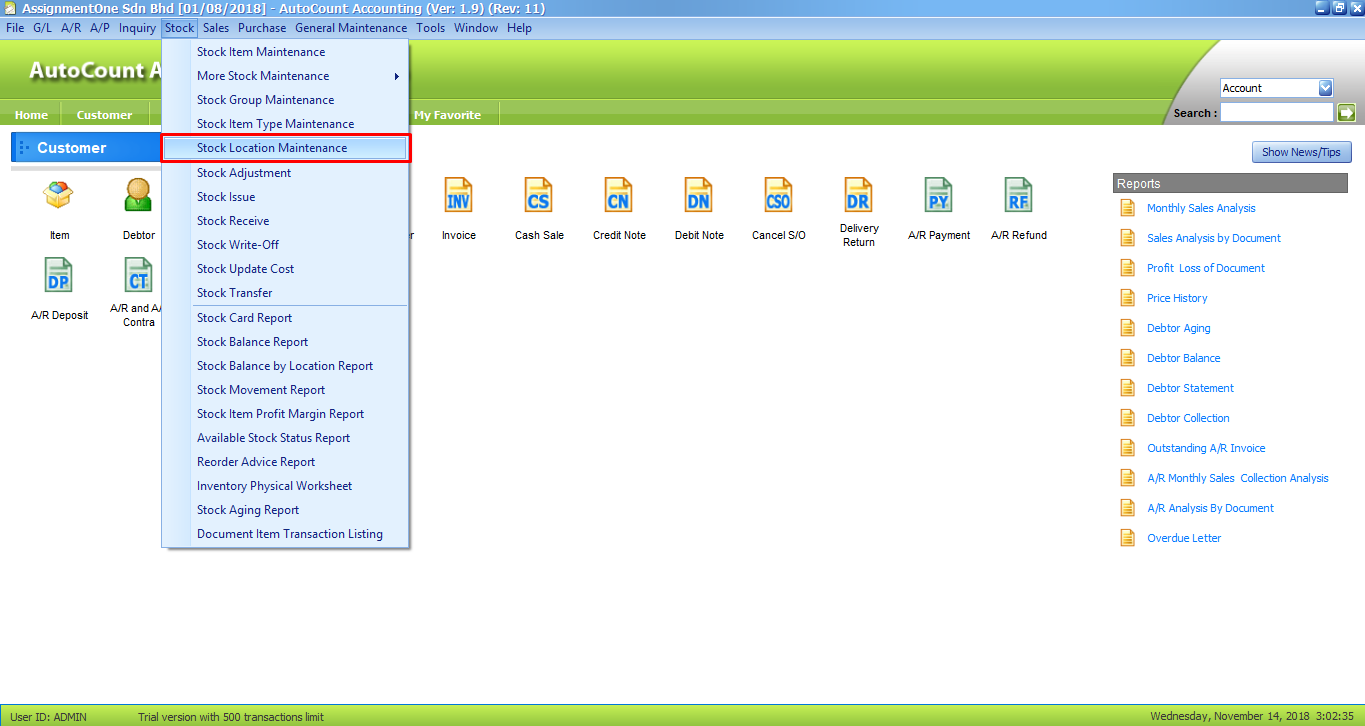Switch to the Customer tab
Viewport: 1365px width, 726px height.
pos(104,115)
